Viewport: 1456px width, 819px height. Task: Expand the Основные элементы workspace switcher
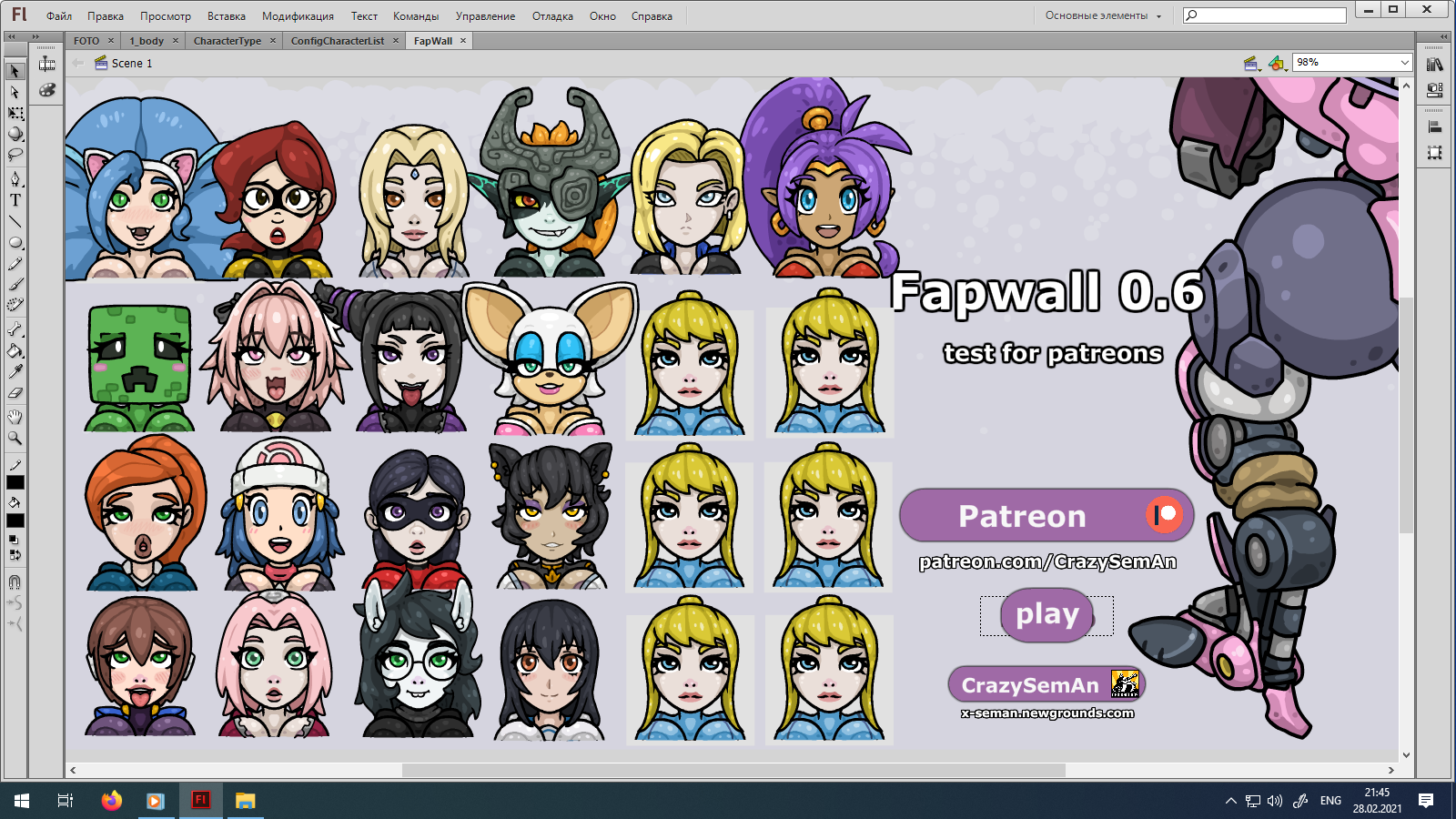[1103, 15]
